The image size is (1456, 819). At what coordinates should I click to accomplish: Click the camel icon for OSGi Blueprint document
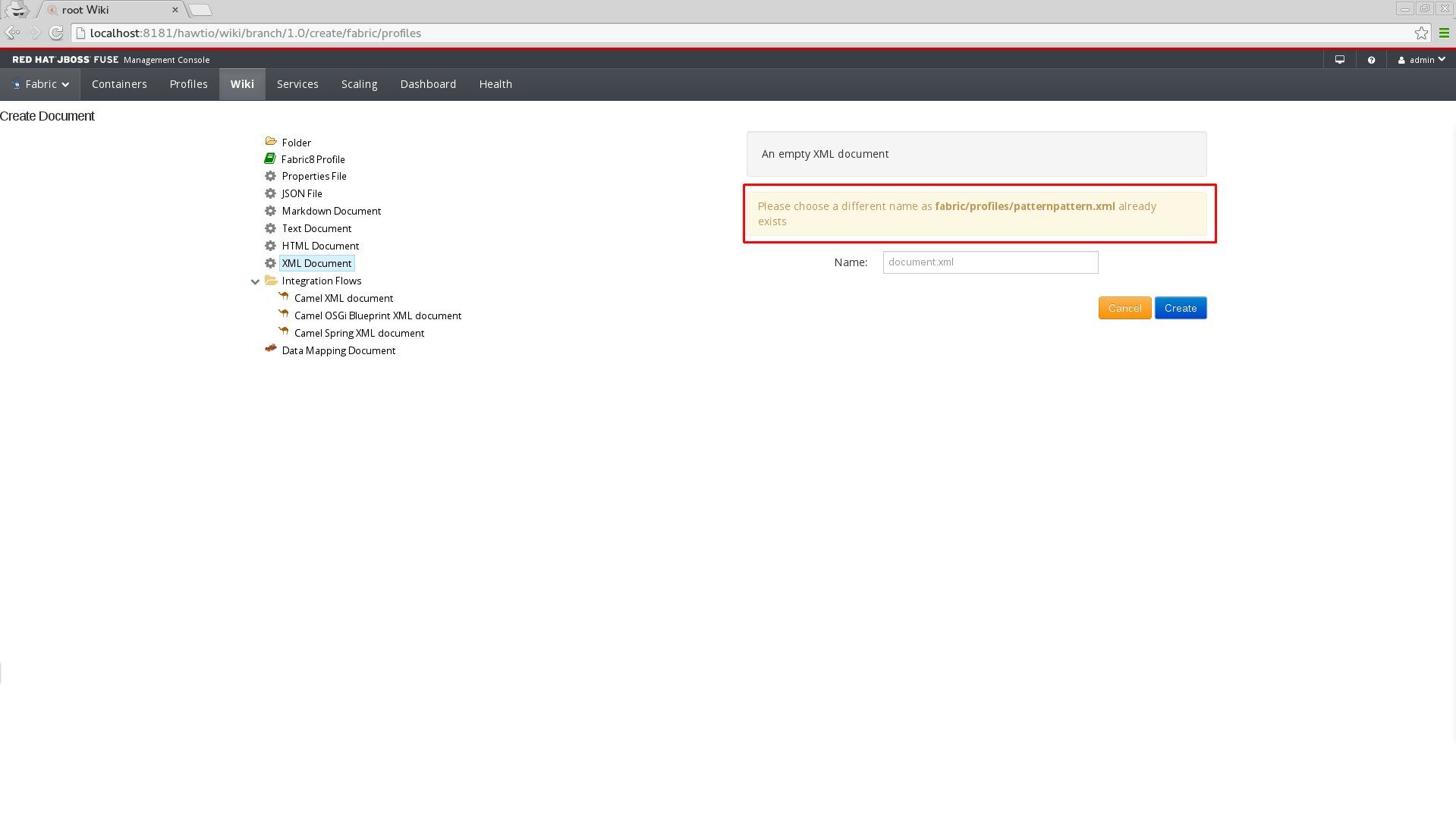click(283, 314)
